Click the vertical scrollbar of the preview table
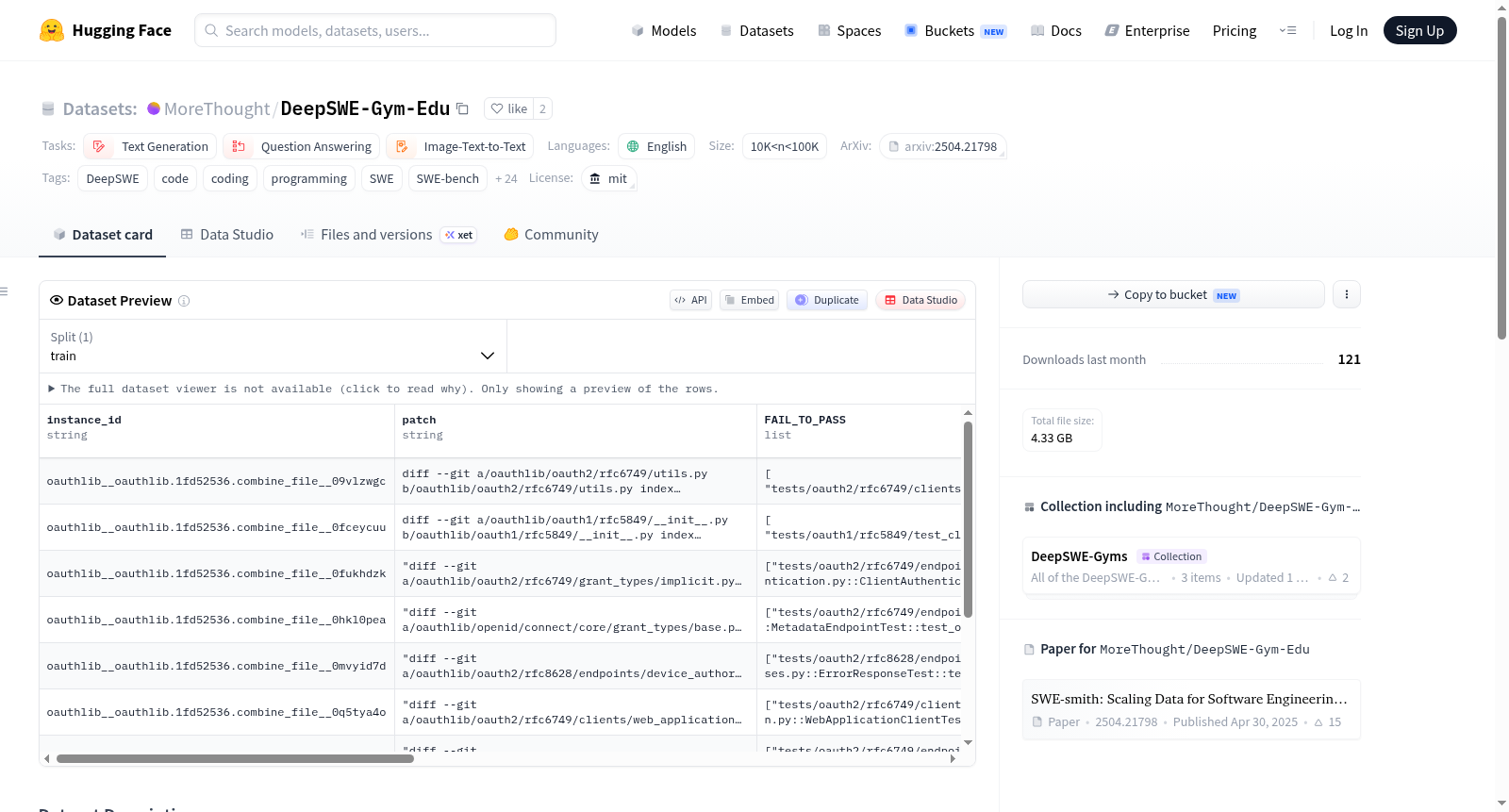This screenshot has width=1509, height=812. pos(968,520)
